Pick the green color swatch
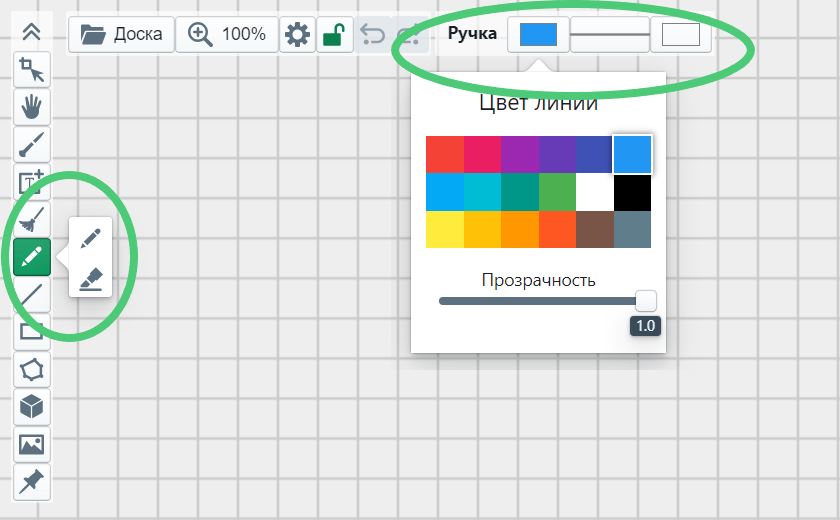Screen dimensions: 840x520 tap(557, 192)
